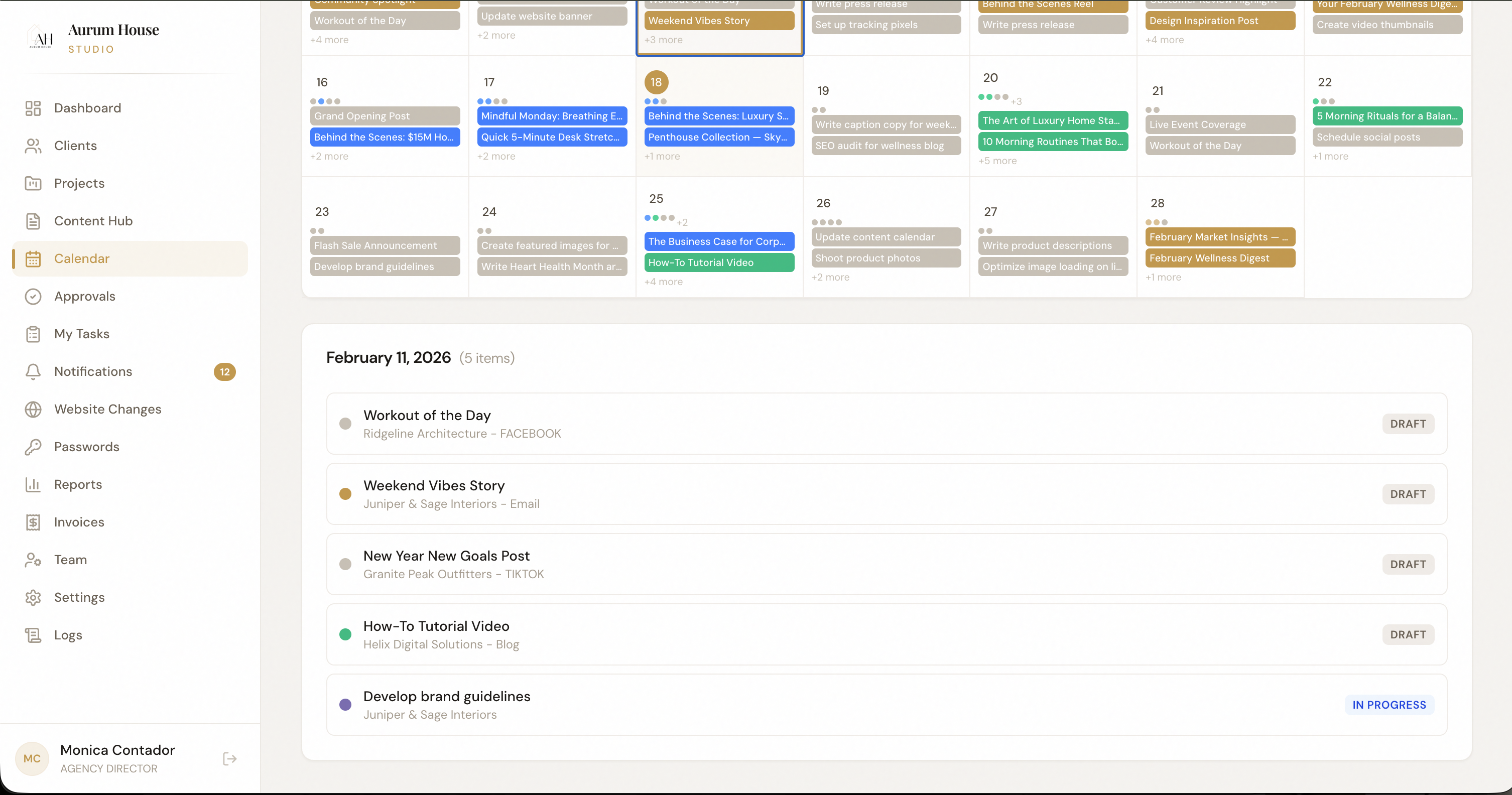The width and height of the screenshot is (1512, 795).
Task: Click the Invoices dollar receipt icon
Action: click(x=33, y=522)
